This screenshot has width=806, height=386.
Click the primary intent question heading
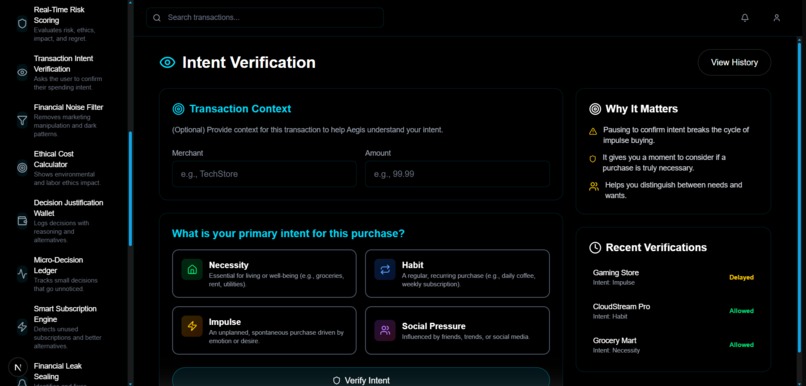[288, 234]
